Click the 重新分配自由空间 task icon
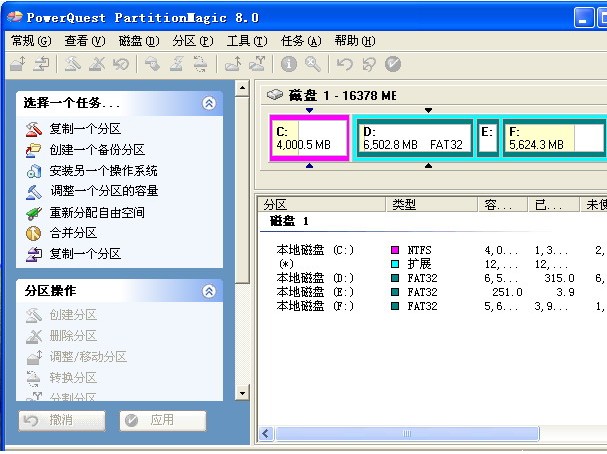The image size is (607, 454). point(34,213)
